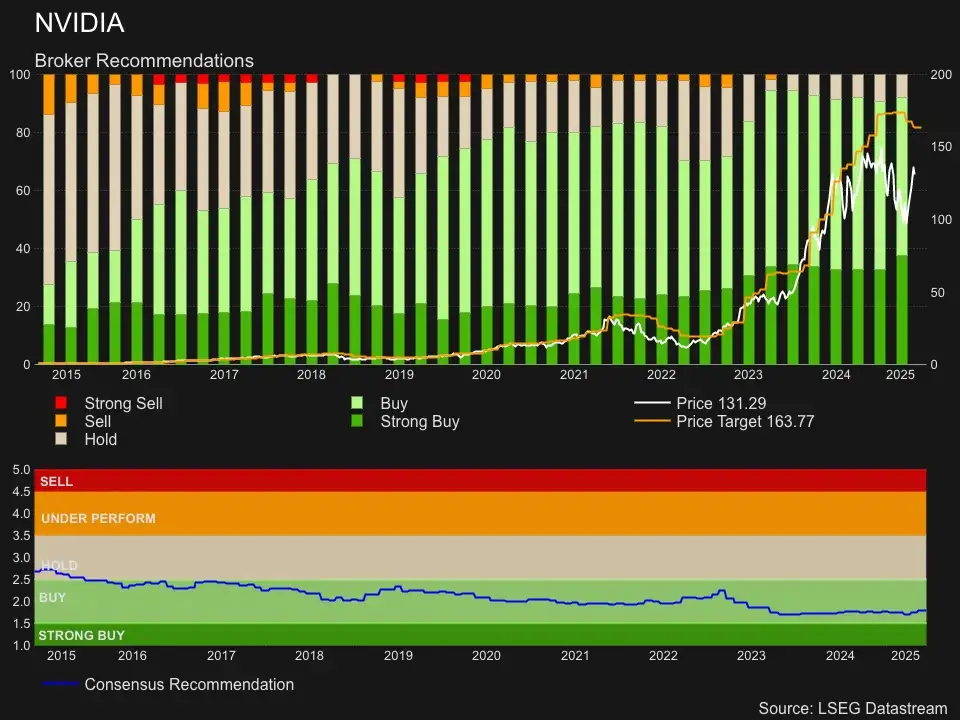Click the orange price target line's end
Image resolution: width=960 pixels, height=720 pixels.
point(919,127)
